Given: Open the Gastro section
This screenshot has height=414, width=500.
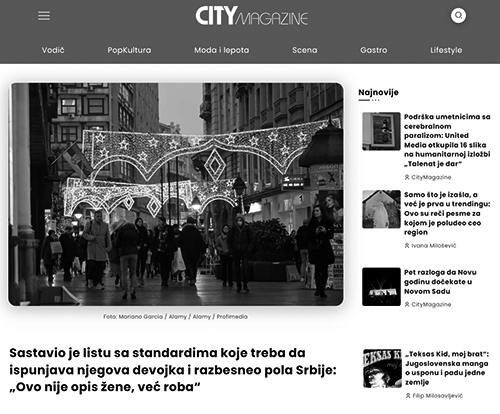Looking at the screenshot, I should (x=374, y=50).
